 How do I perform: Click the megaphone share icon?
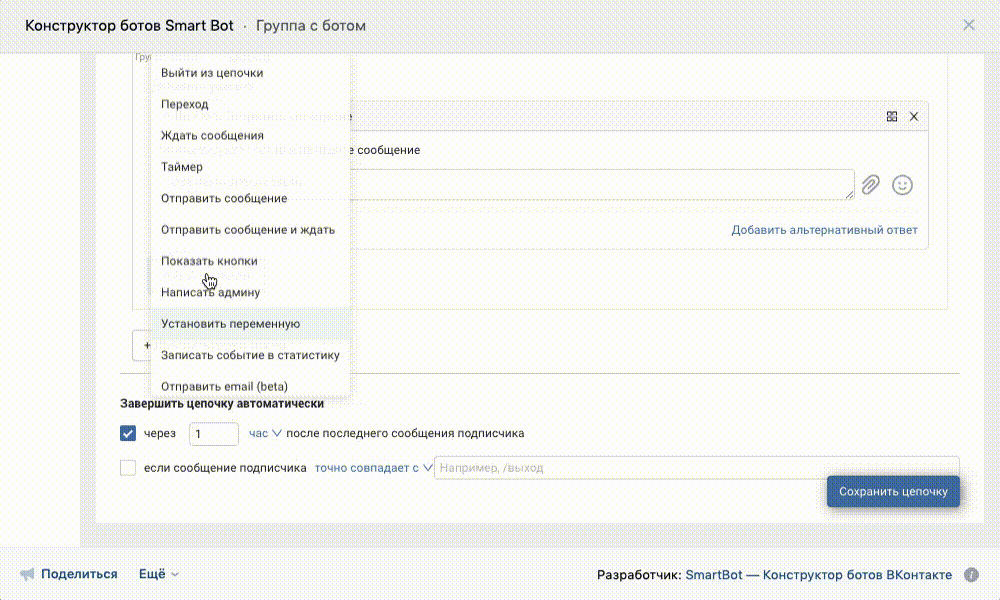(27, 574)
